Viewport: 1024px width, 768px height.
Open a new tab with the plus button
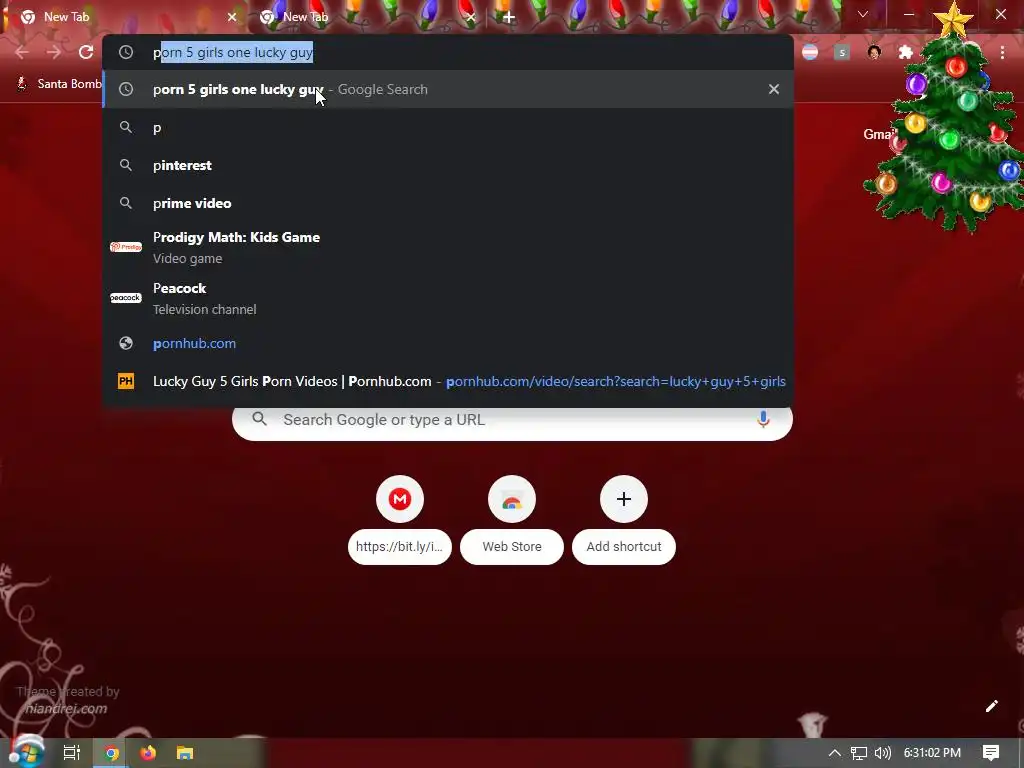tap(509, 17)
